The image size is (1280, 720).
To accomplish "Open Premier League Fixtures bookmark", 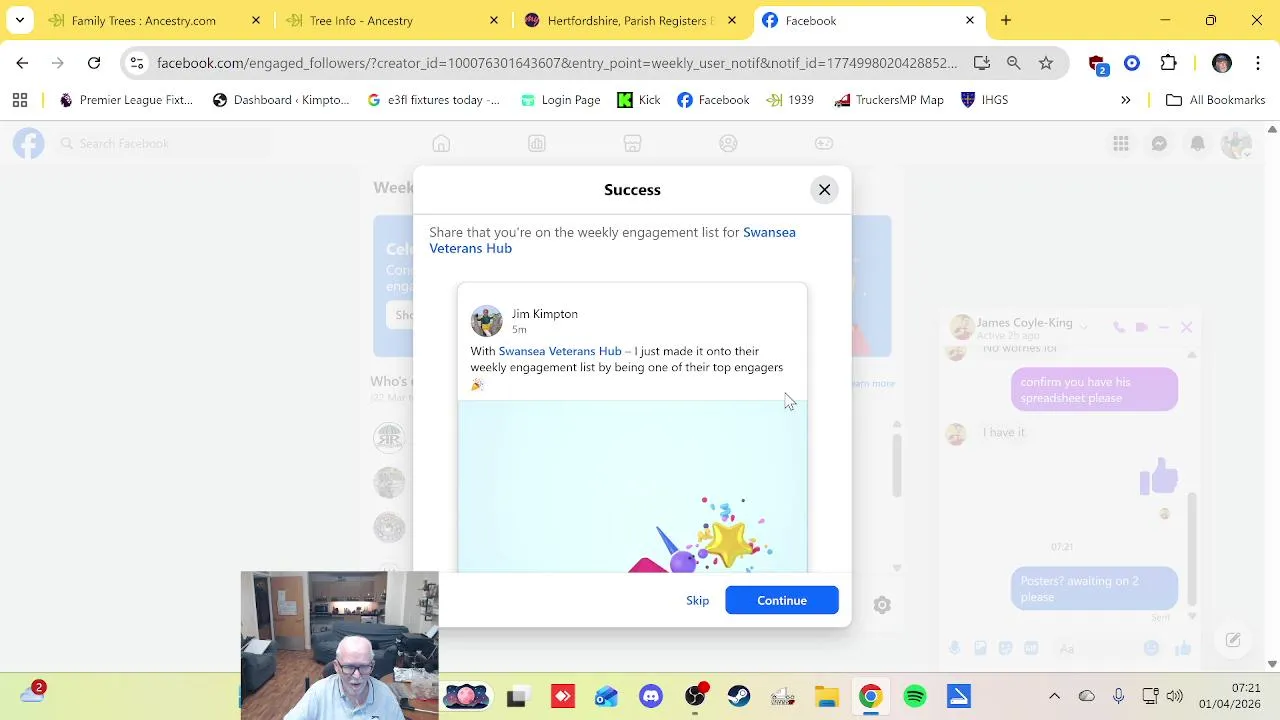I will (x=126, y=100).
